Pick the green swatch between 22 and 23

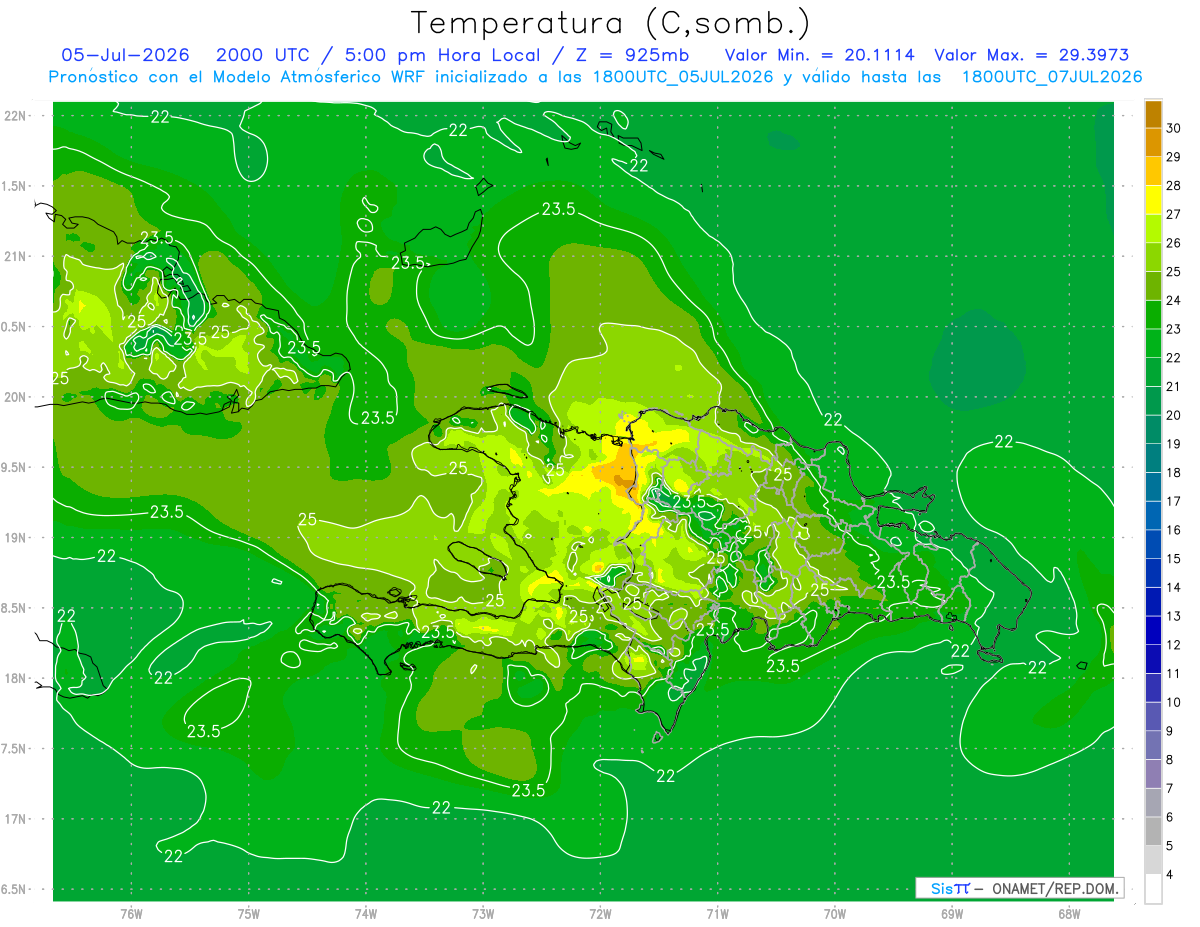click(1153, 344)
